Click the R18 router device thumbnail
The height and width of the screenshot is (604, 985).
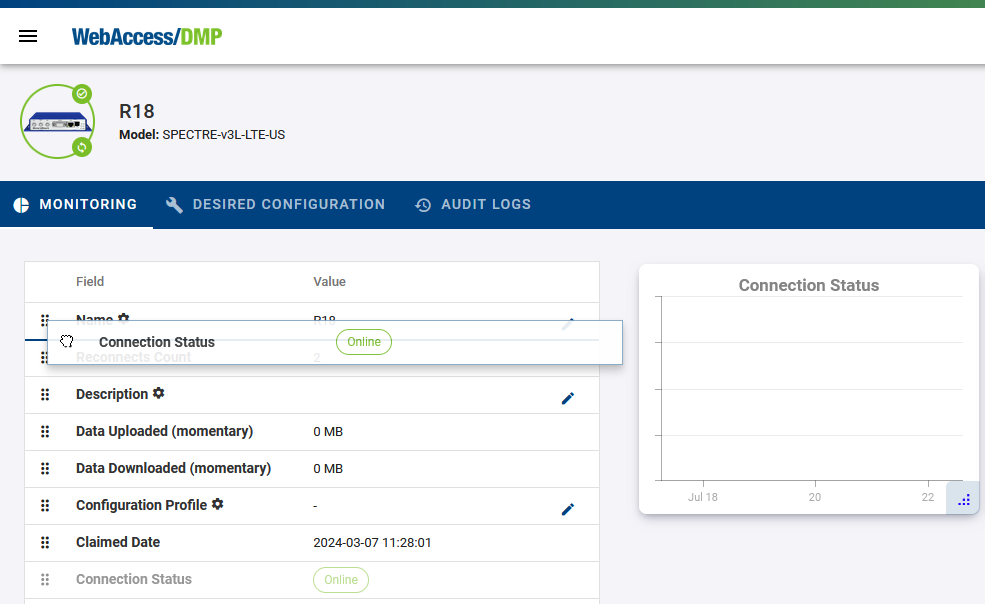coord(57,122)
